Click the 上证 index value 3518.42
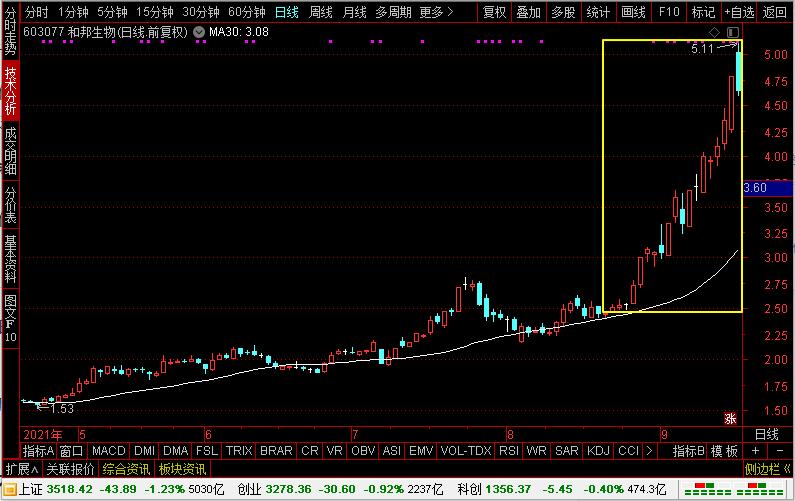Image resolution: width=795 pixels, height=501 pixels. pyautogui.click(x=70, y=489)
